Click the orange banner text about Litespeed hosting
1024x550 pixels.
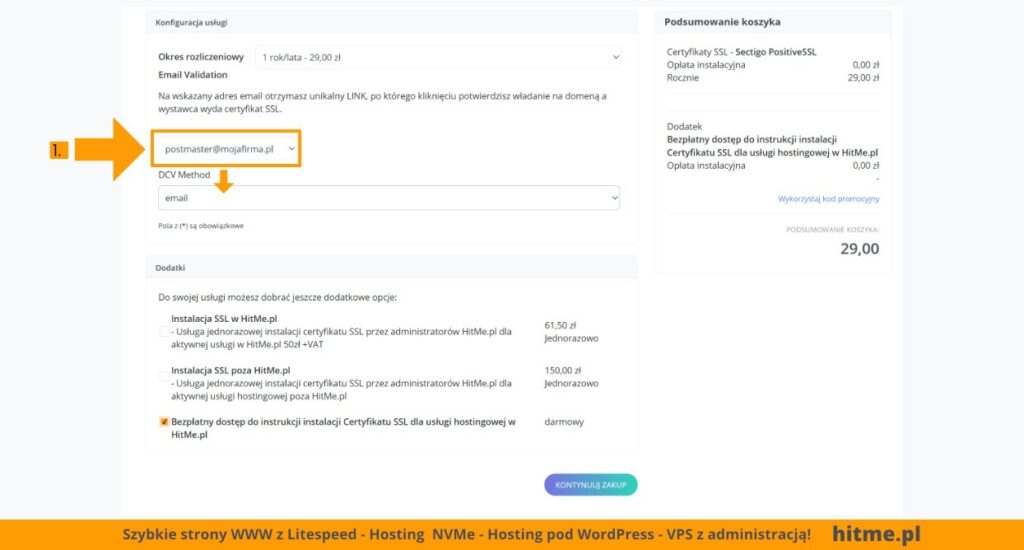(466, 534)
